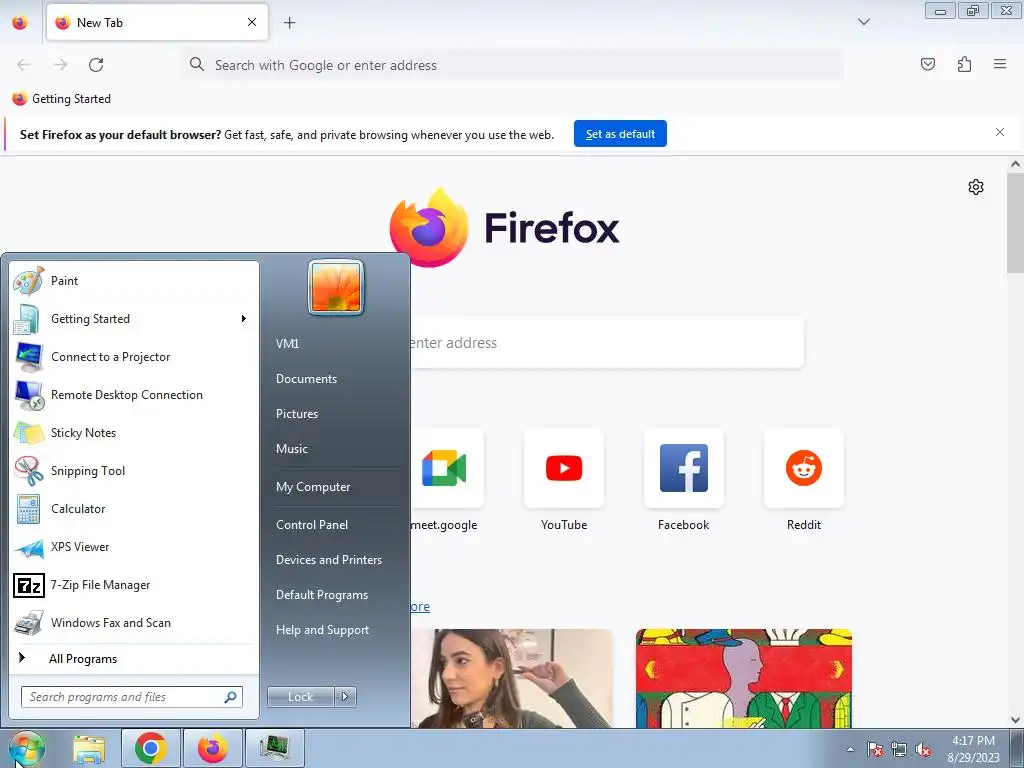The width and height of the screenshot is (1024, 768).
Task: Open File Explorer from the taskbar
Action: [x=89, y=748]
